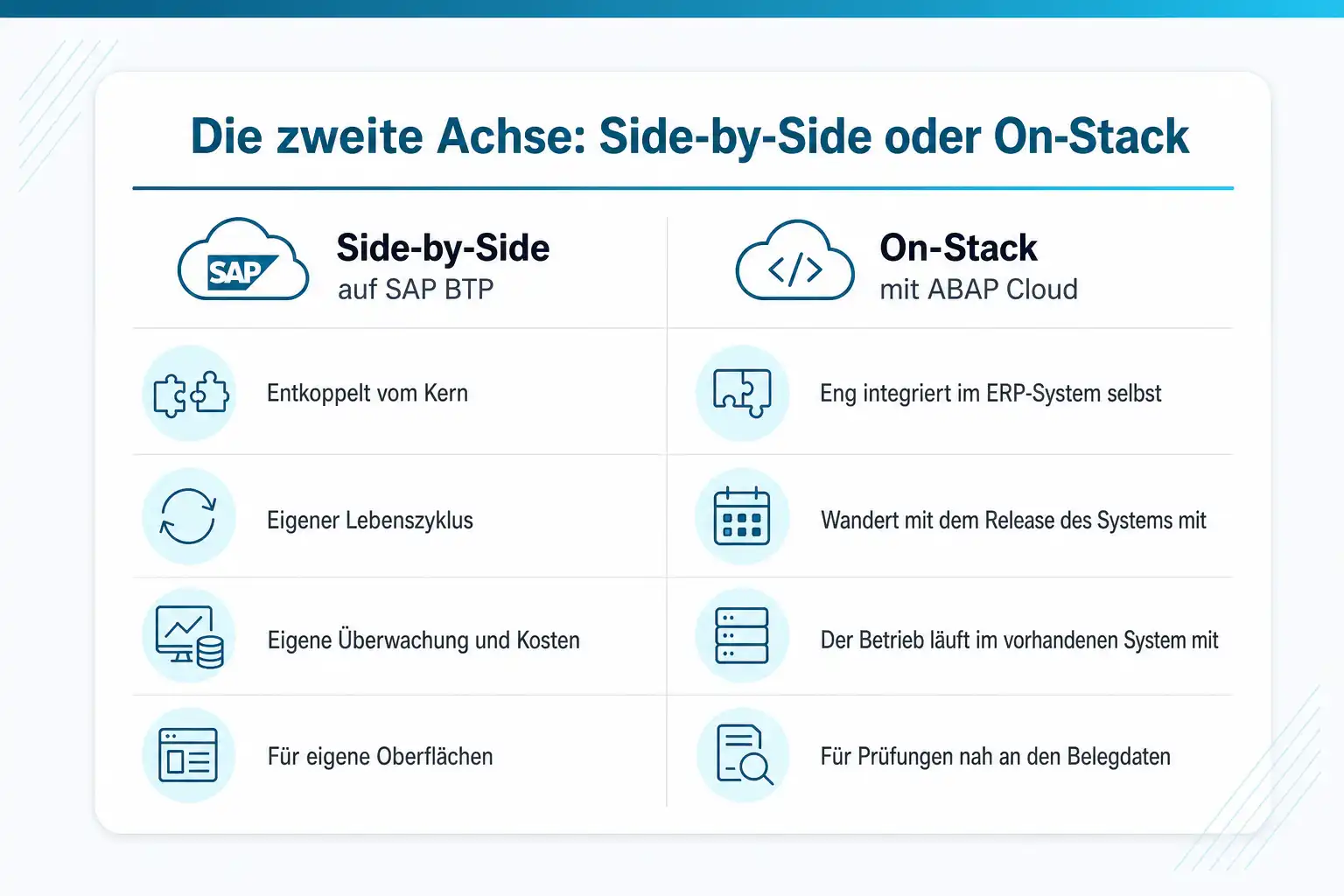Click 'Für Prüfungen nah an den Belegdaten'
The height and width of the screenshot is (896, 1344).
coord(996,756)
